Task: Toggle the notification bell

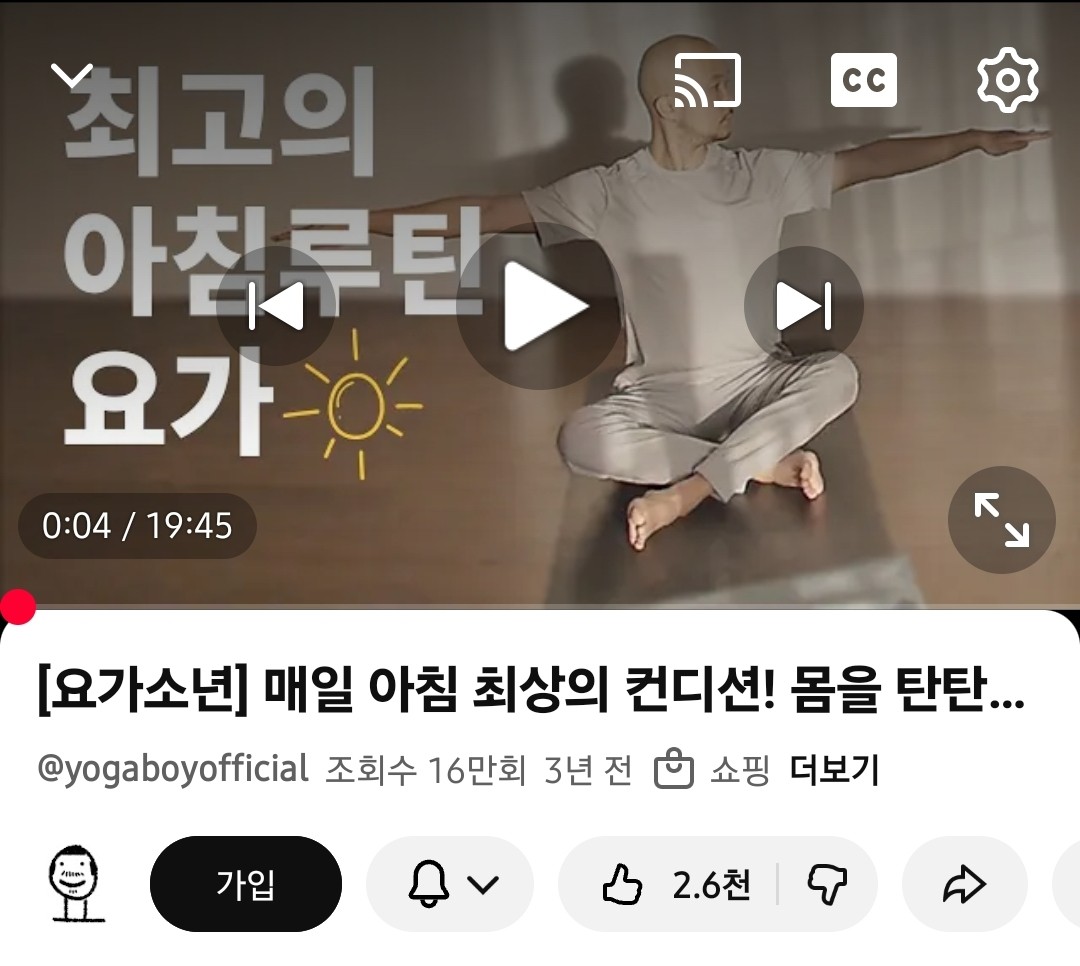Action: 429,884
